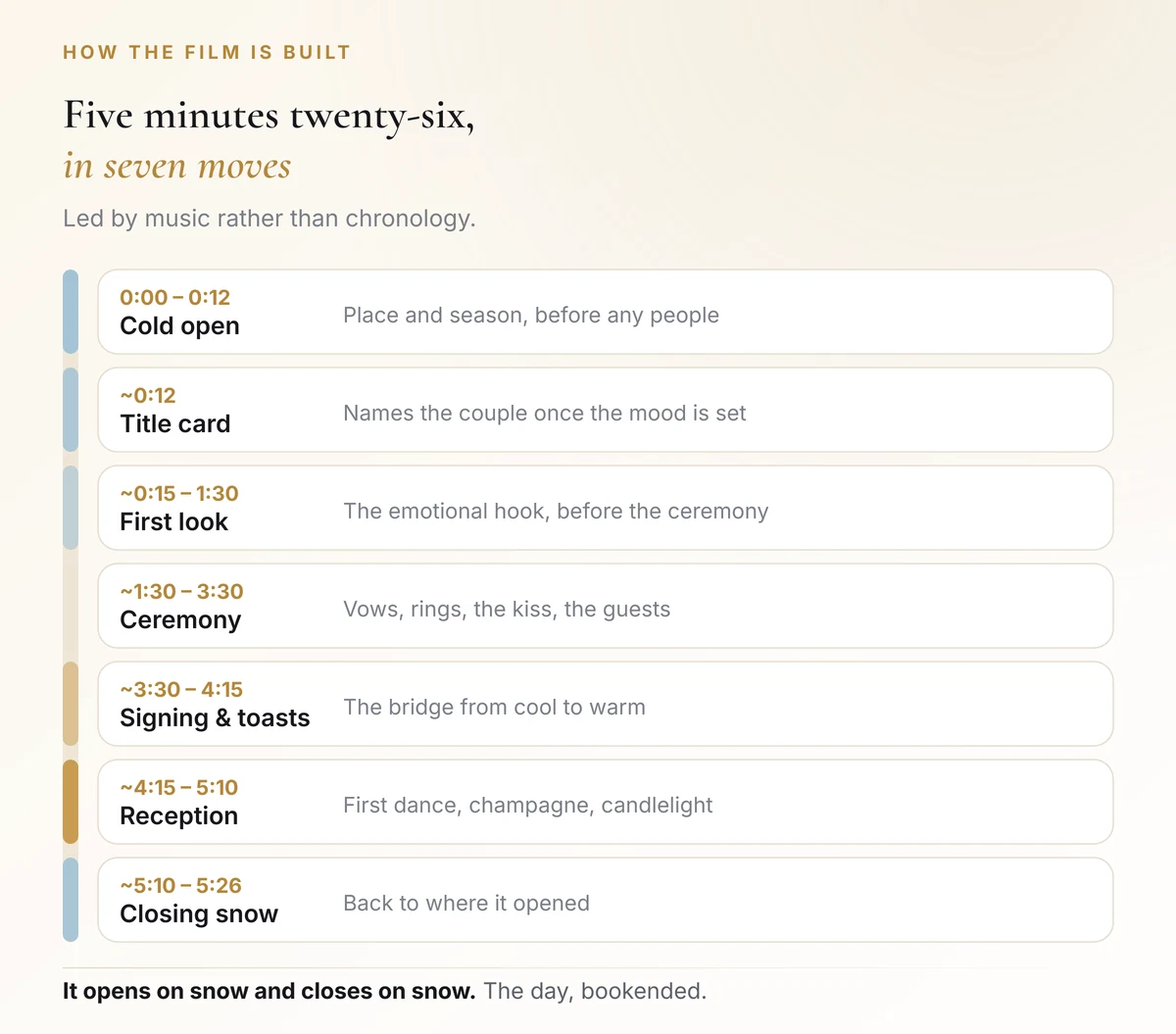1176x1034 pixels.
Task: Click the gold Reception timeline bar
Action: coord(71,802)
